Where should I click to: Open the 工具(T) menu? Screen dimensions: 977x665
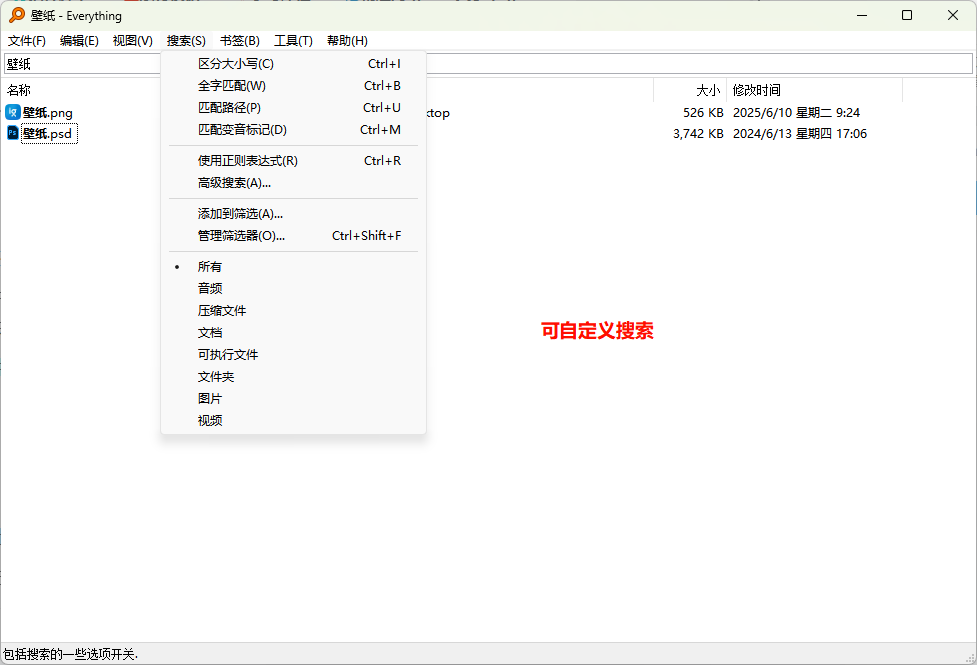293,41
